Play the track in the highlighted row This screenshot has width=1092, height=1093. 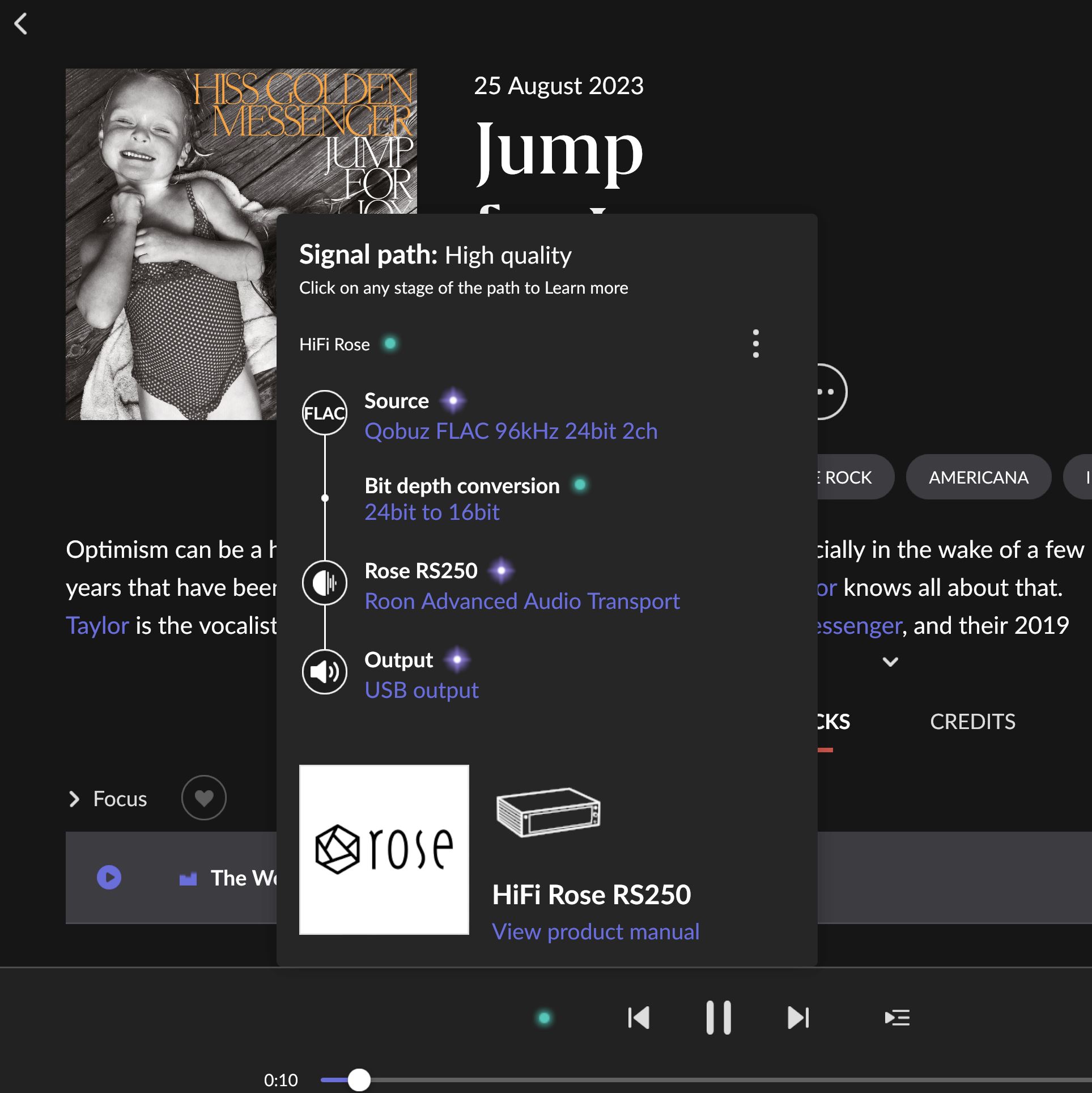coord(109,878)
